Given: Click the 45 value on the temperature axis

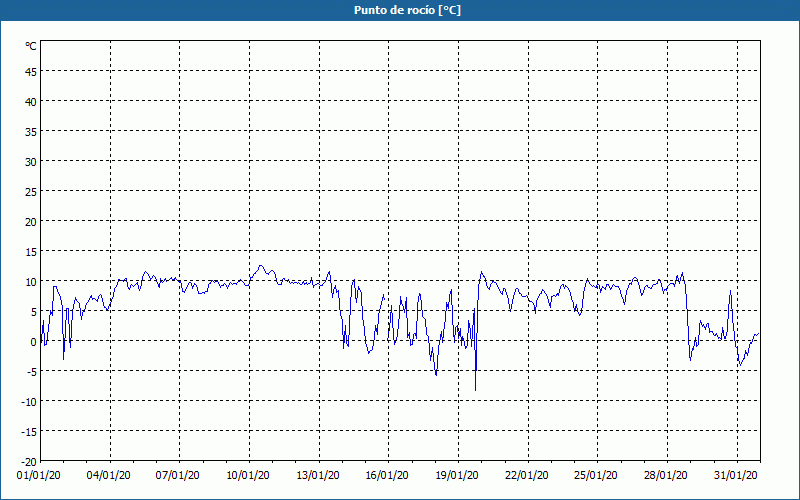Looking at the screenshot, I should click(x=31, y=72).
